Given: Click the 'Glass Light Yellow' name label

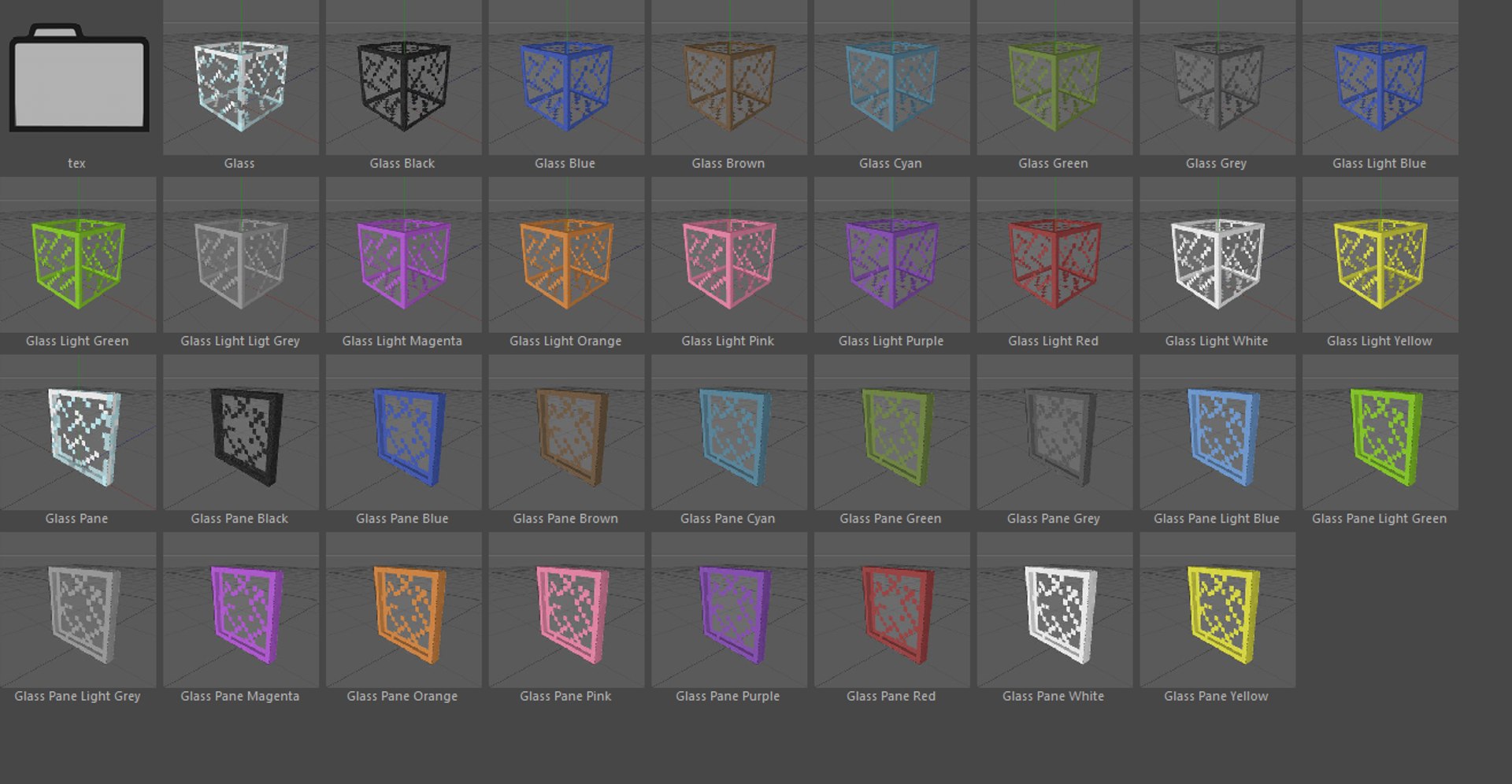Looking at the screenshot, I should [1380, 341].
